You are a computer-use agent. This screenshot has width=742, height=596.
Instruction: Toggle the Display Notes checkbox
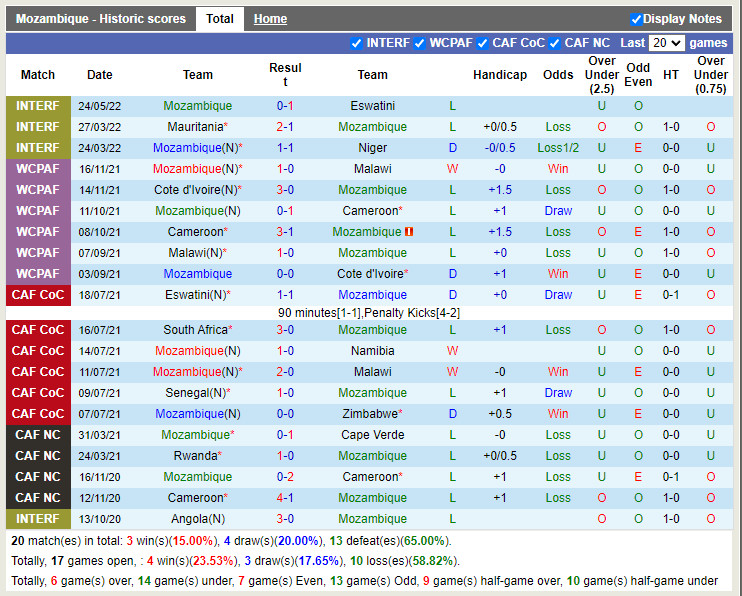[636, 19]
